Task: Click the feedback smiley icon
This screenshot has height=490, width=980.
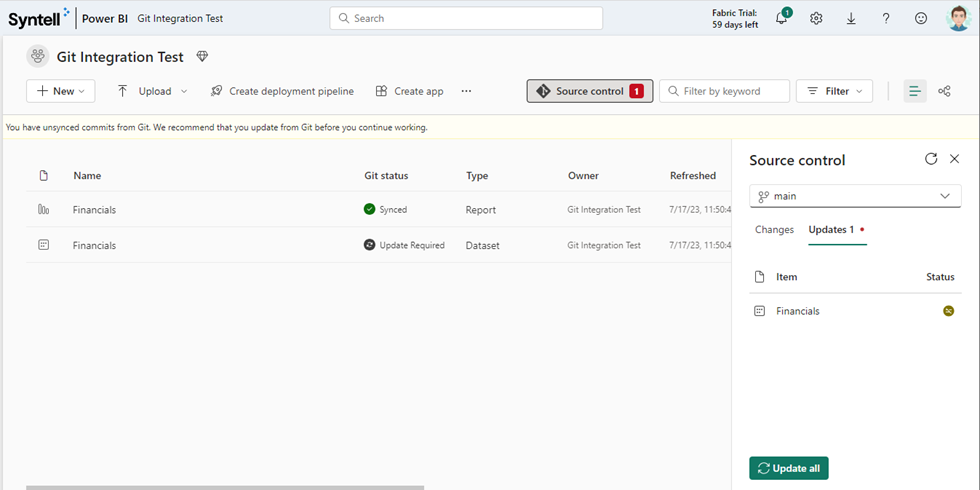Action: click(921, 18)
